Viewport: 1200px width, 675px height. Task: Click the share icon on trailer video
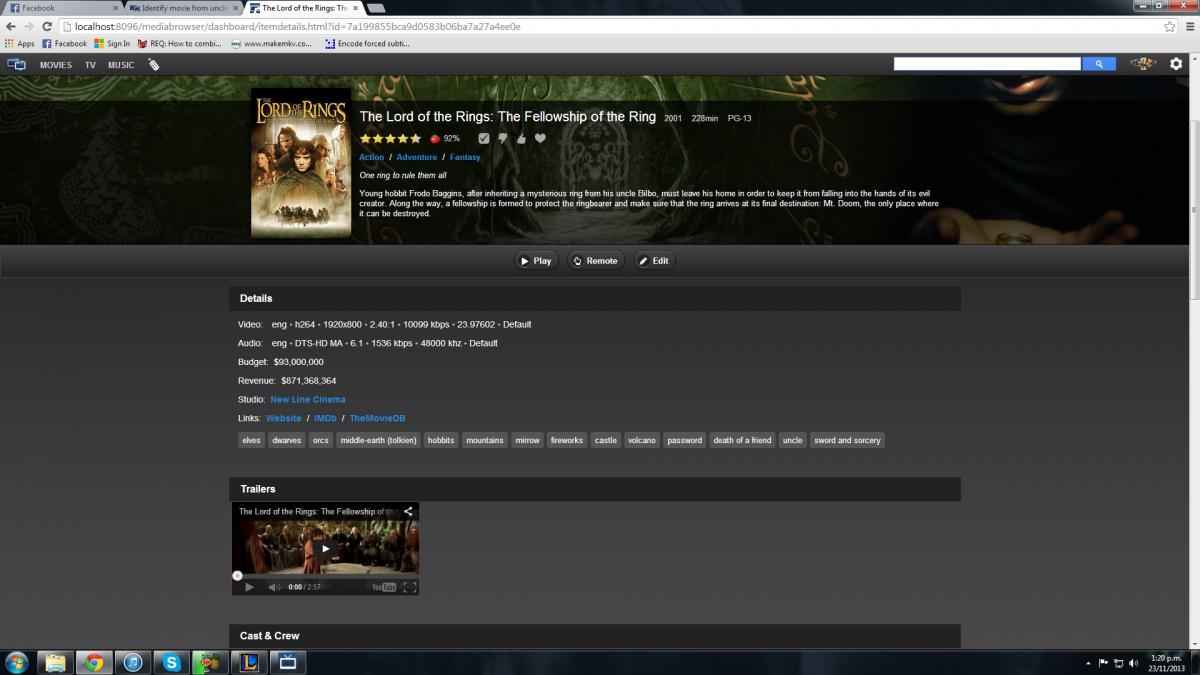click(408, 511)
